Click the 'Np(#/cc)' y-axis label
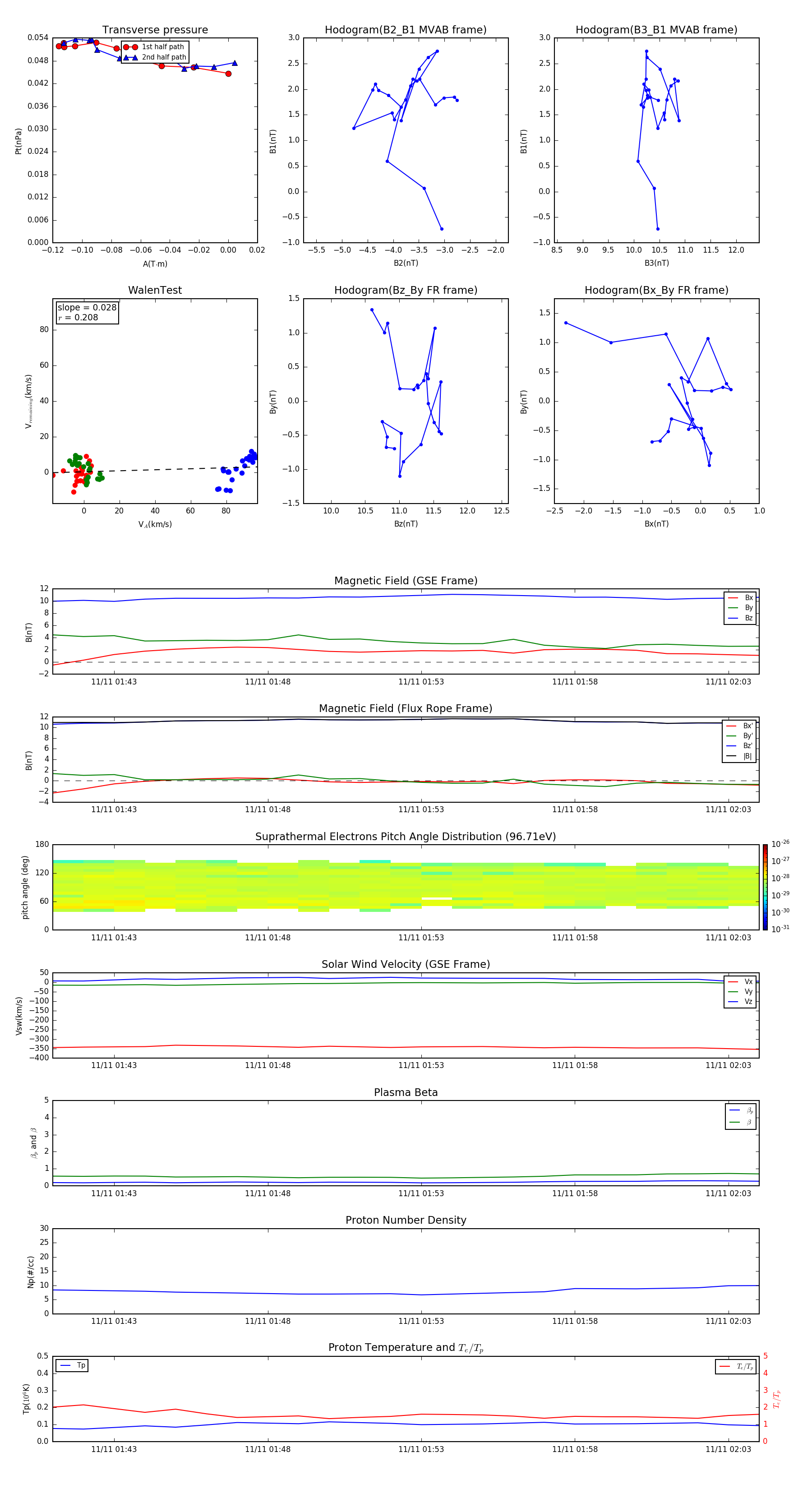The image size is (812, 1489). pos(31,1272)
